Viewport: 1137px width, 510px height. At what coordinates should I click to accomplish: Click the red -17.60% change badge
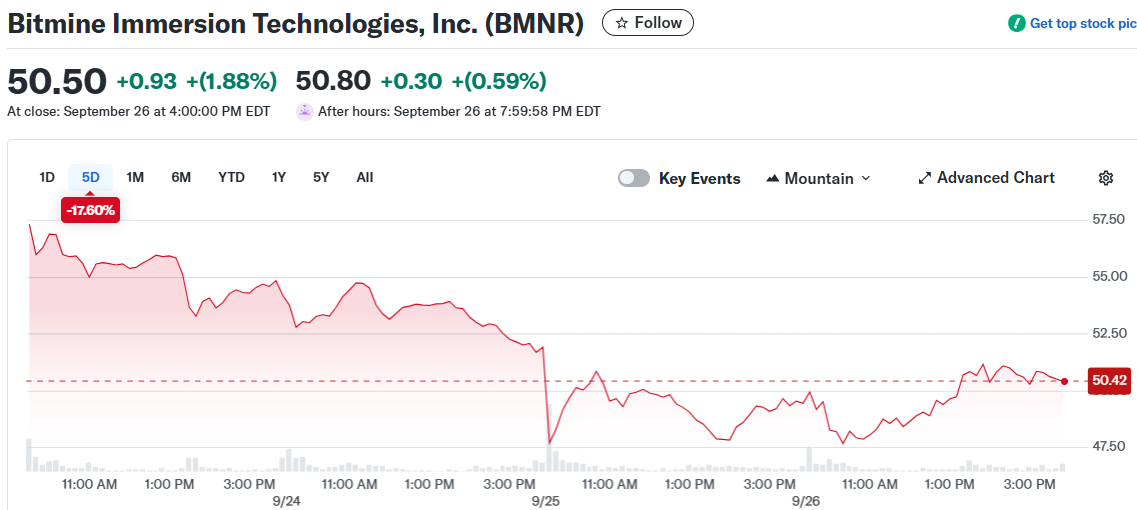[x=91, y=211]
